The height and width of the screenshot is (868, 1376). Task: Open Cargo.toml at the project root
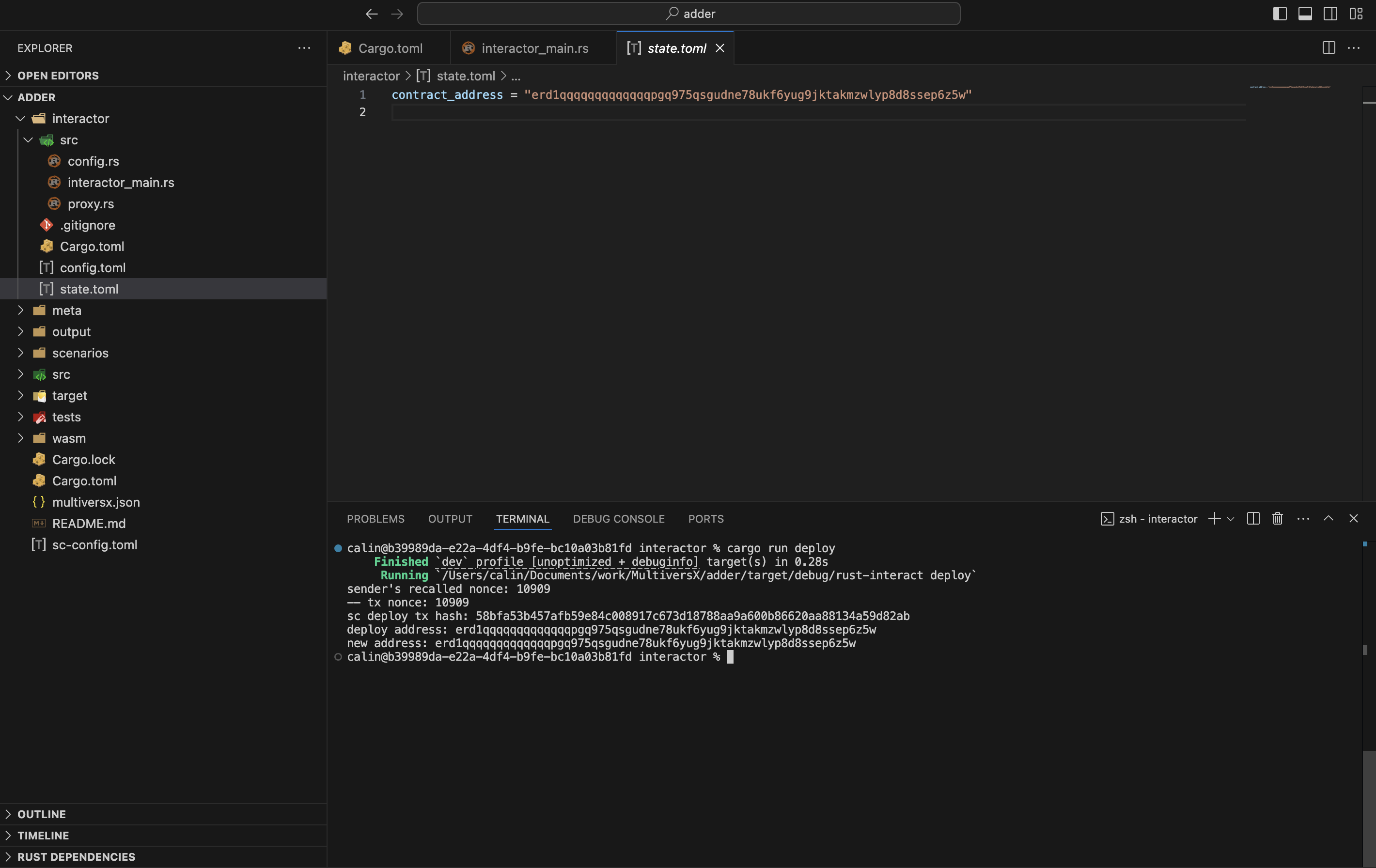pos(163,481)
